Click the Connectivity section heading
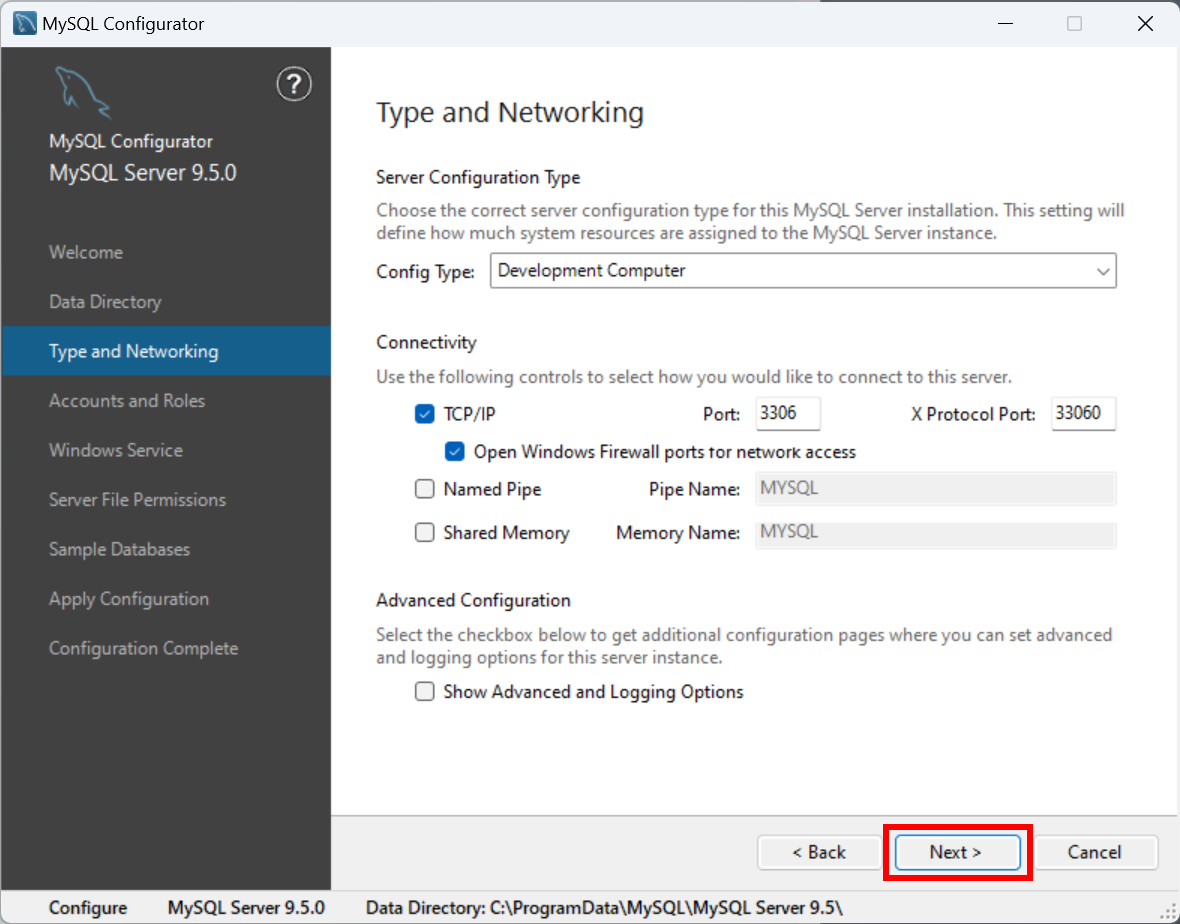The height and width of the screenshot is (924, 1180). pyautogui.click(x=426, y=342)
